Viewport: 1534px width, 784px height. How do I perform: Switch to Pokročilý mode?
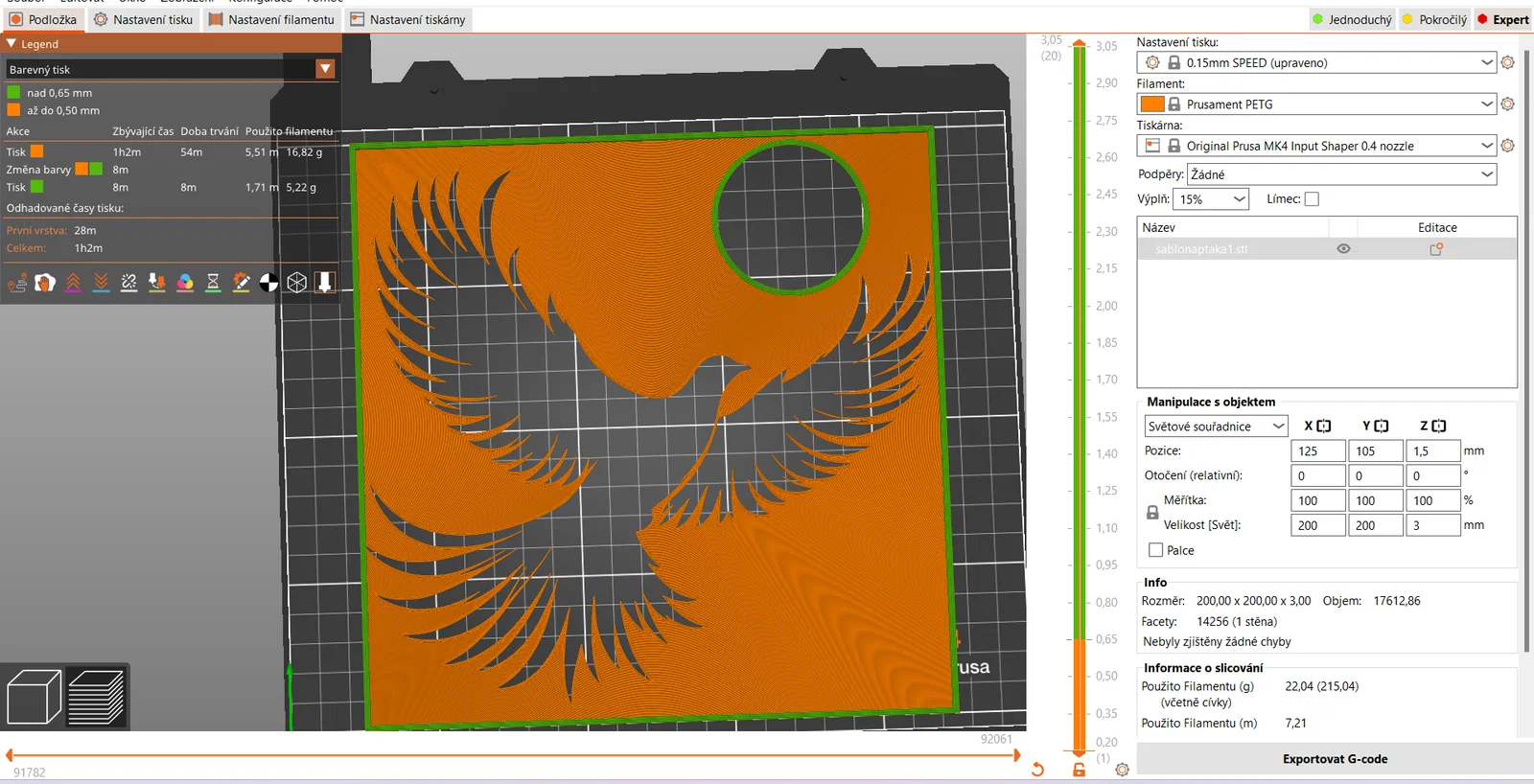[1434, 19]
